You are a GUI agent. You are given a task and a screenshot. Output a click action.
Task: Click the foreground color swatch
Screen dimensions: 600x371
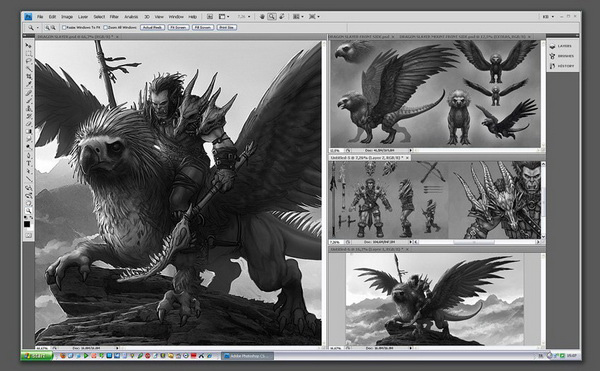coord(27,225)
